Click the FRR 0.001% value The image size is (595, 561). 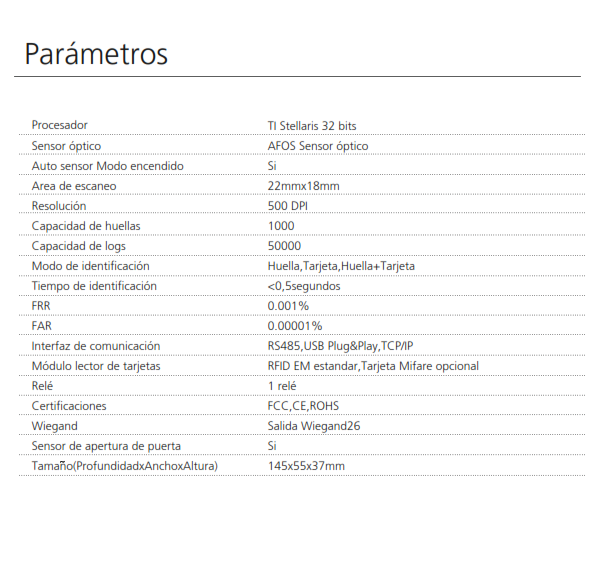288,306
